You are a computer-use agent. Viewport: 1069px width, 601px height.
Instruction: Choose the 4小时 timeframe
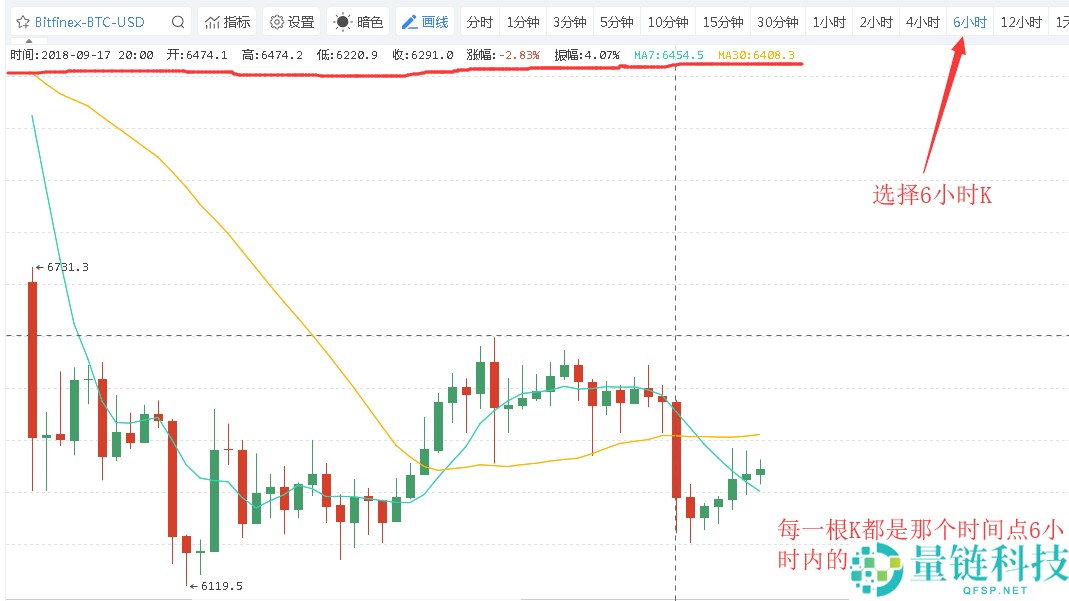click(922, 22)
